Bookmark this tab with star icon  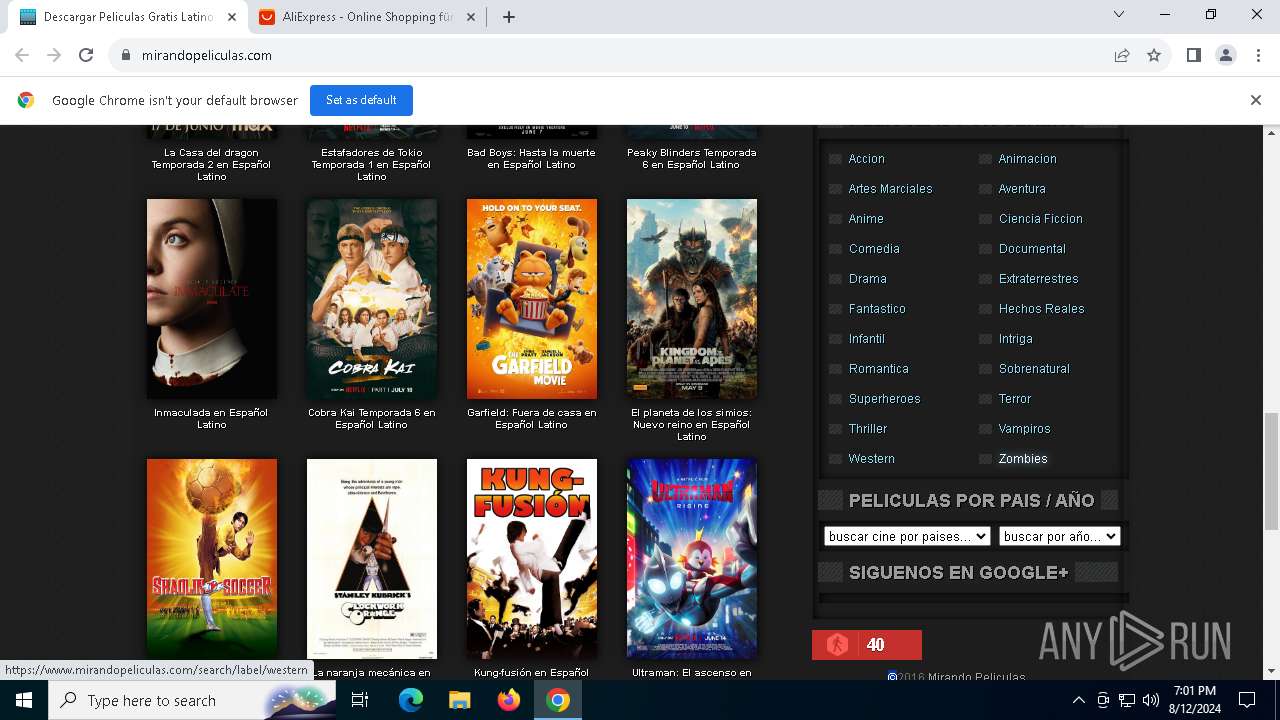[x=1154, y=55]
